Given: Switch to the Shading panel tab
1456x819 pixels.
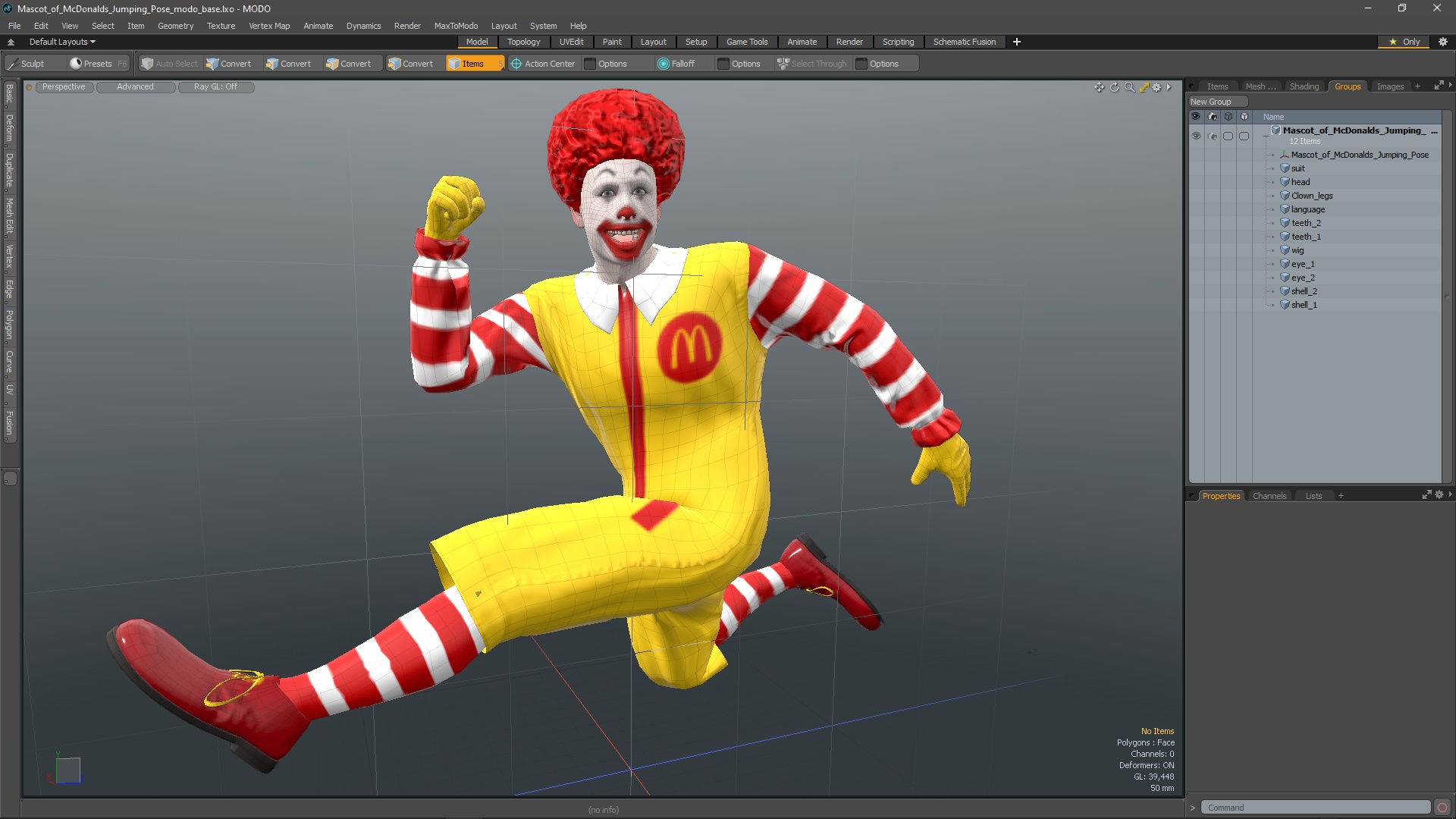Looking at the screenshot, I should point(1304,86).
